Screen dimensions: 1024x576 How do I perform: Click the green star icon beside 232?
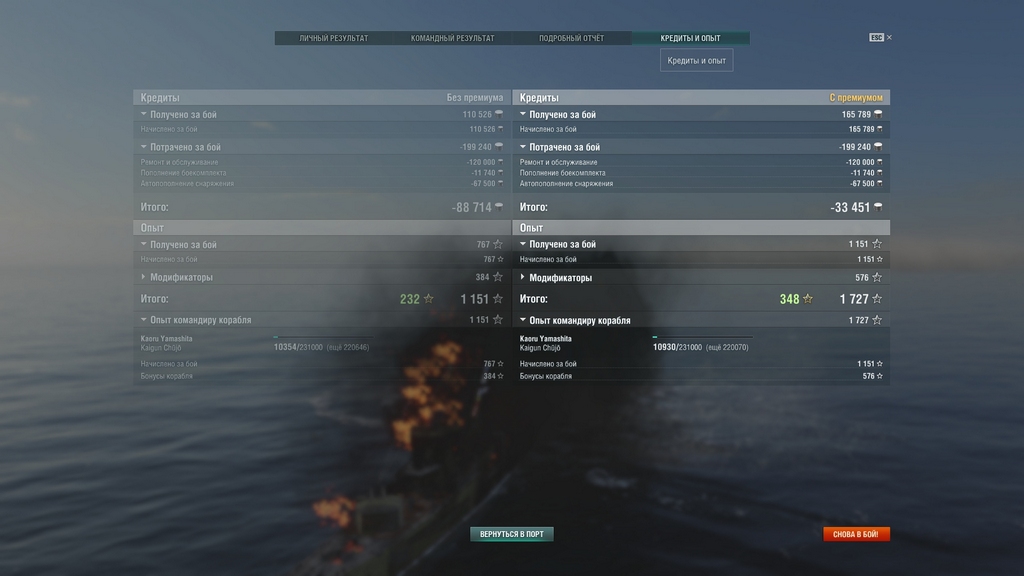pyautogui.click(x=428, y=298)
